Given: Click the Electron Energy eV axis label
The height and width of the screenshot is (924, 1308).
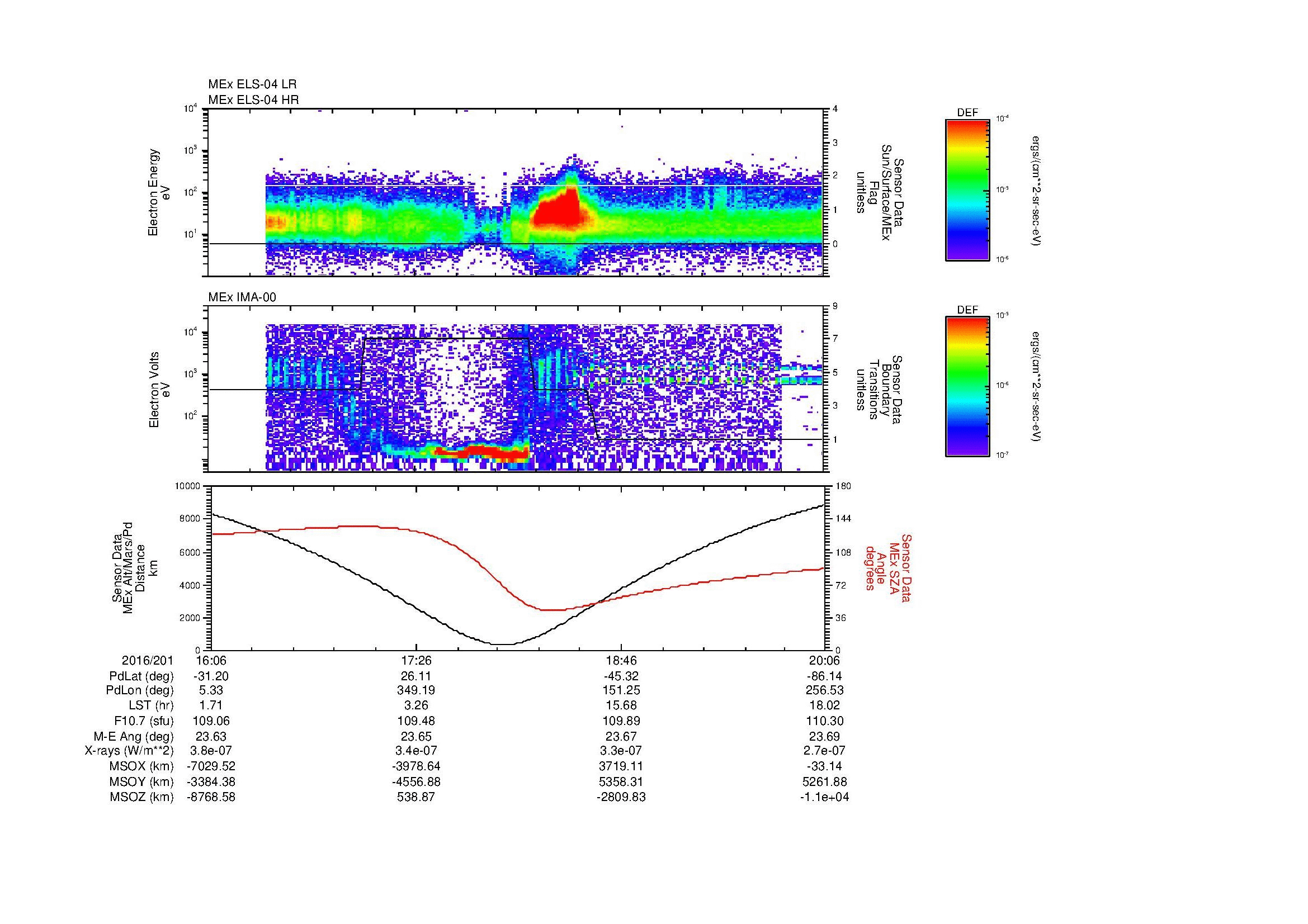Looking at the screenshot, I should (x=159, y=192).
